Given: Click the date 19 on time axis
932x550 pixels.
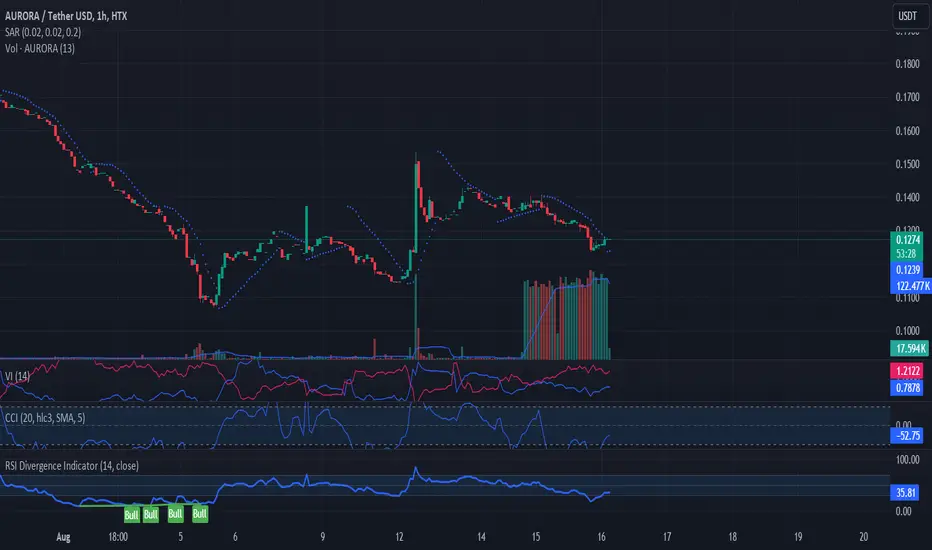Looking at the screenshot, I should 798,537.
